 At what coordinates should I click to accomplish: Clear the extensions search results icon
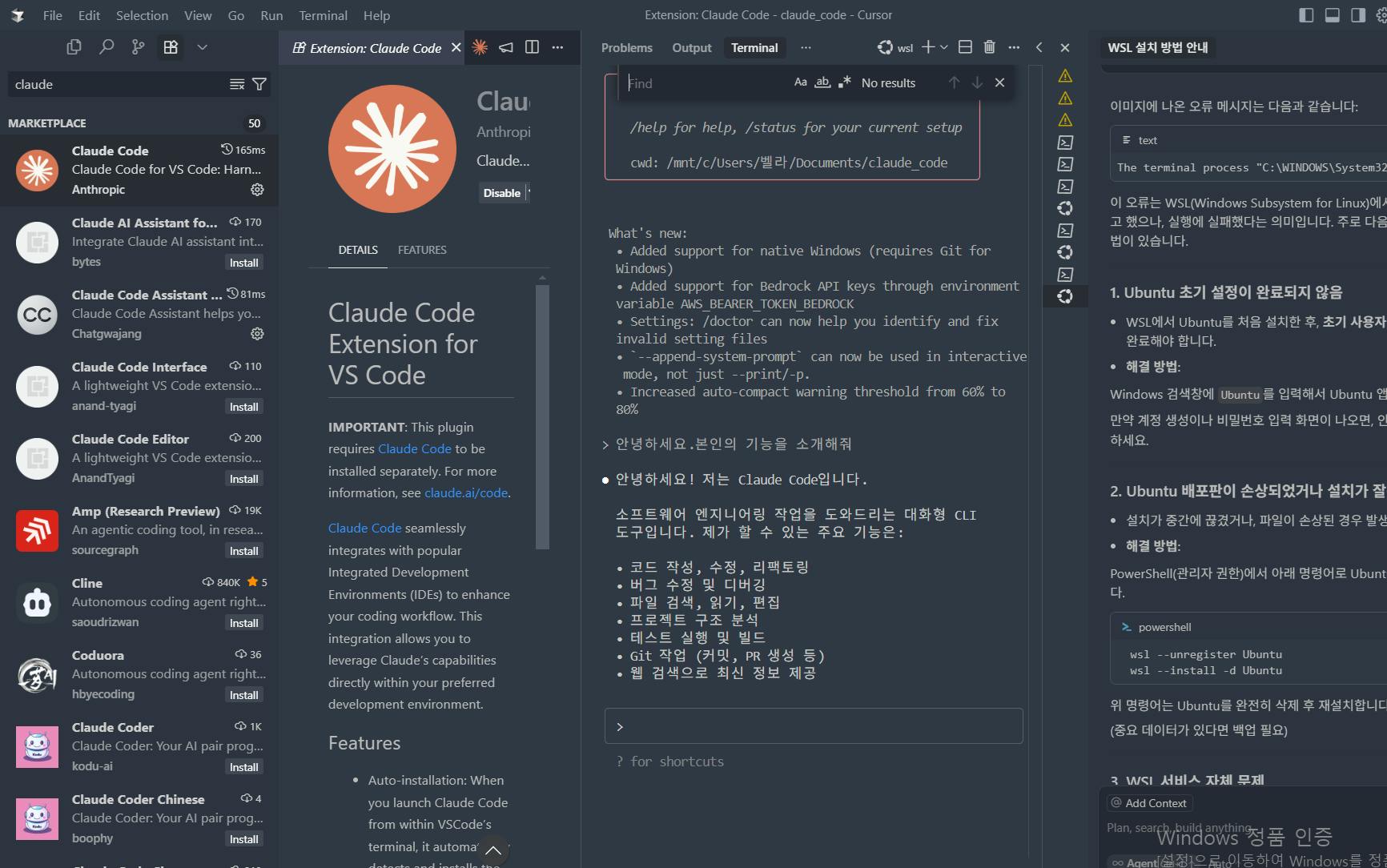237,84
